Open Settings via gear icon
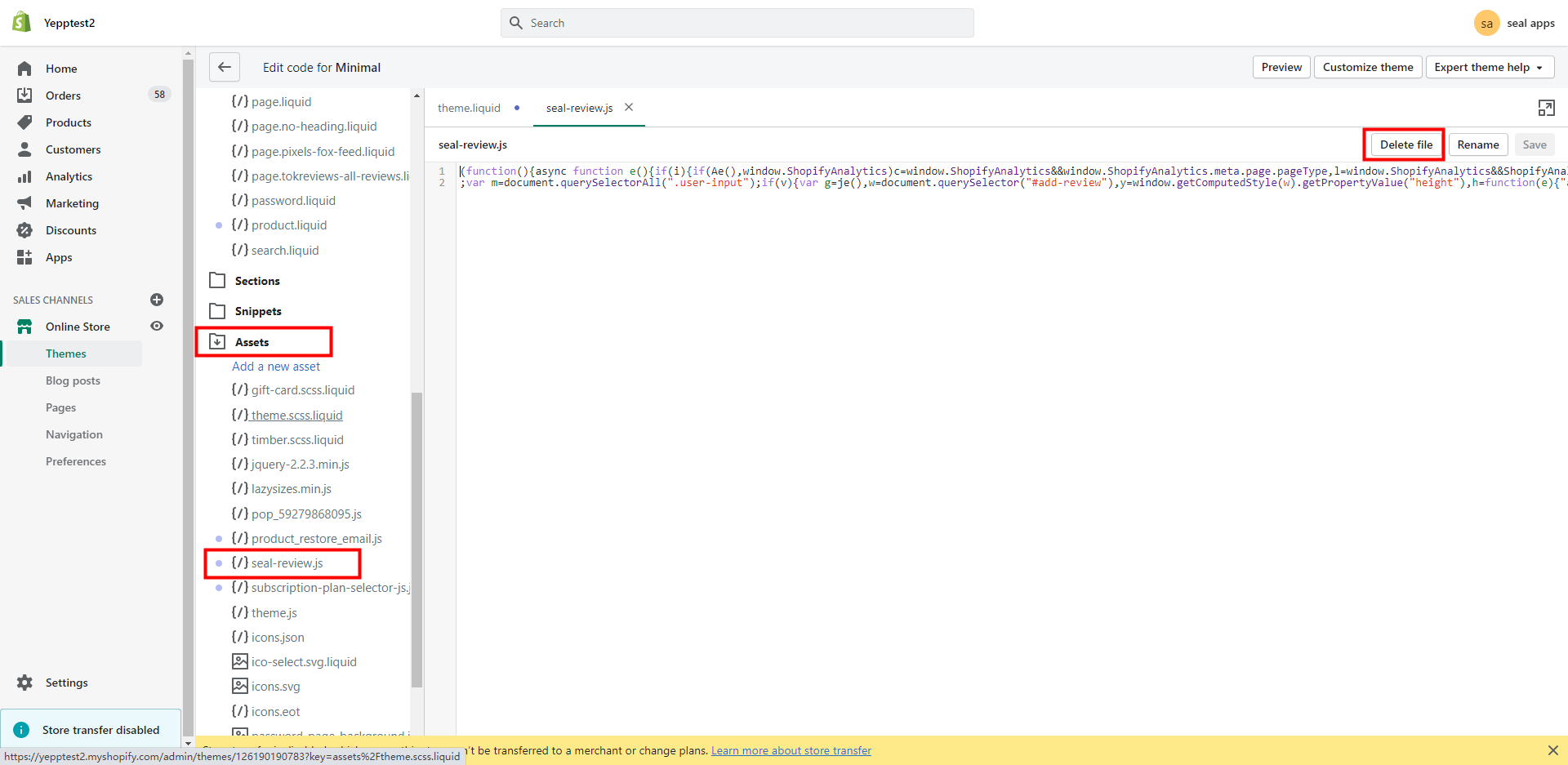The image size is (1568, 765). (24, 683)
